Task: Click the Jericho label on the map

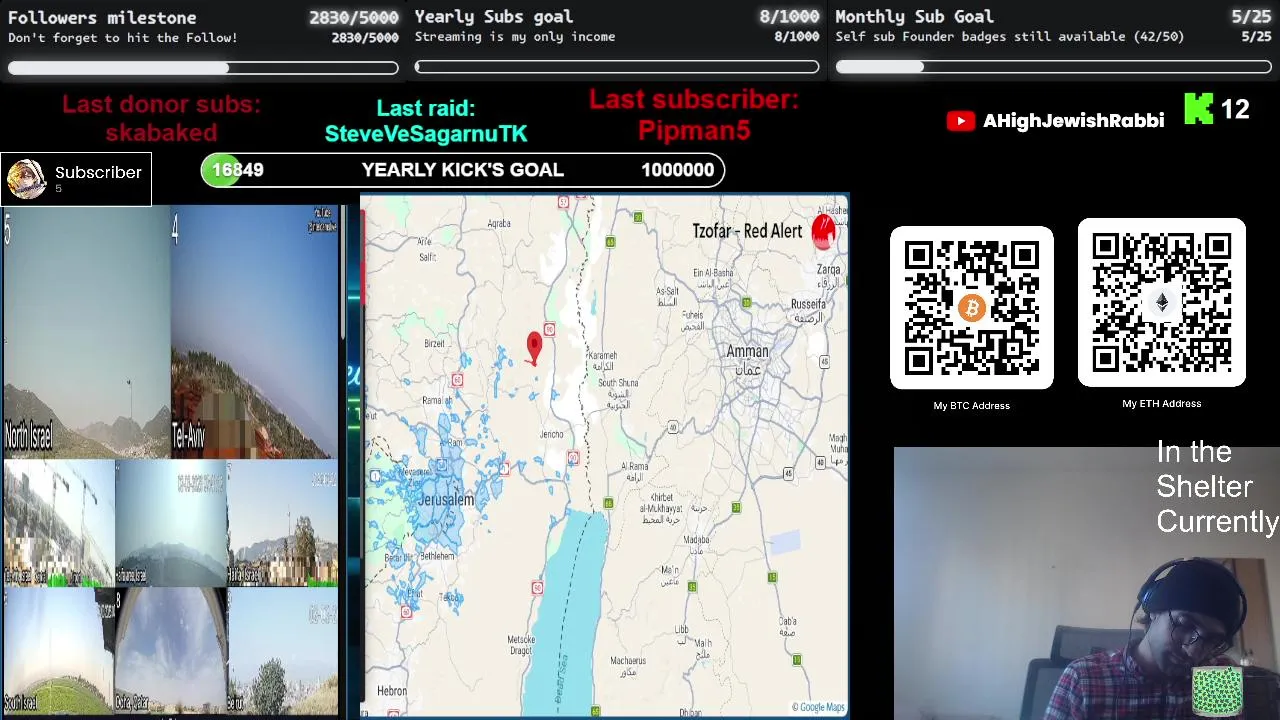Action: 552,435
